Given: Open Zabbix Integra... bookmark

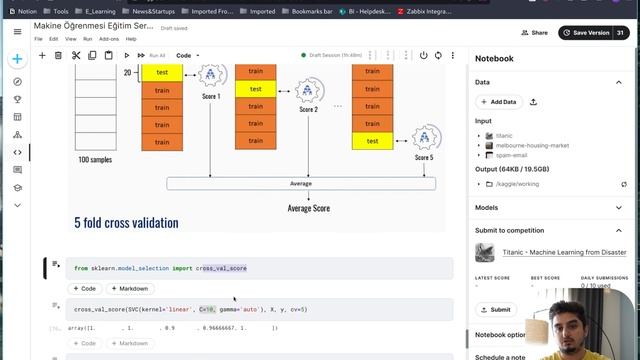Looking at the screenshot, I should tap(424, 11).
